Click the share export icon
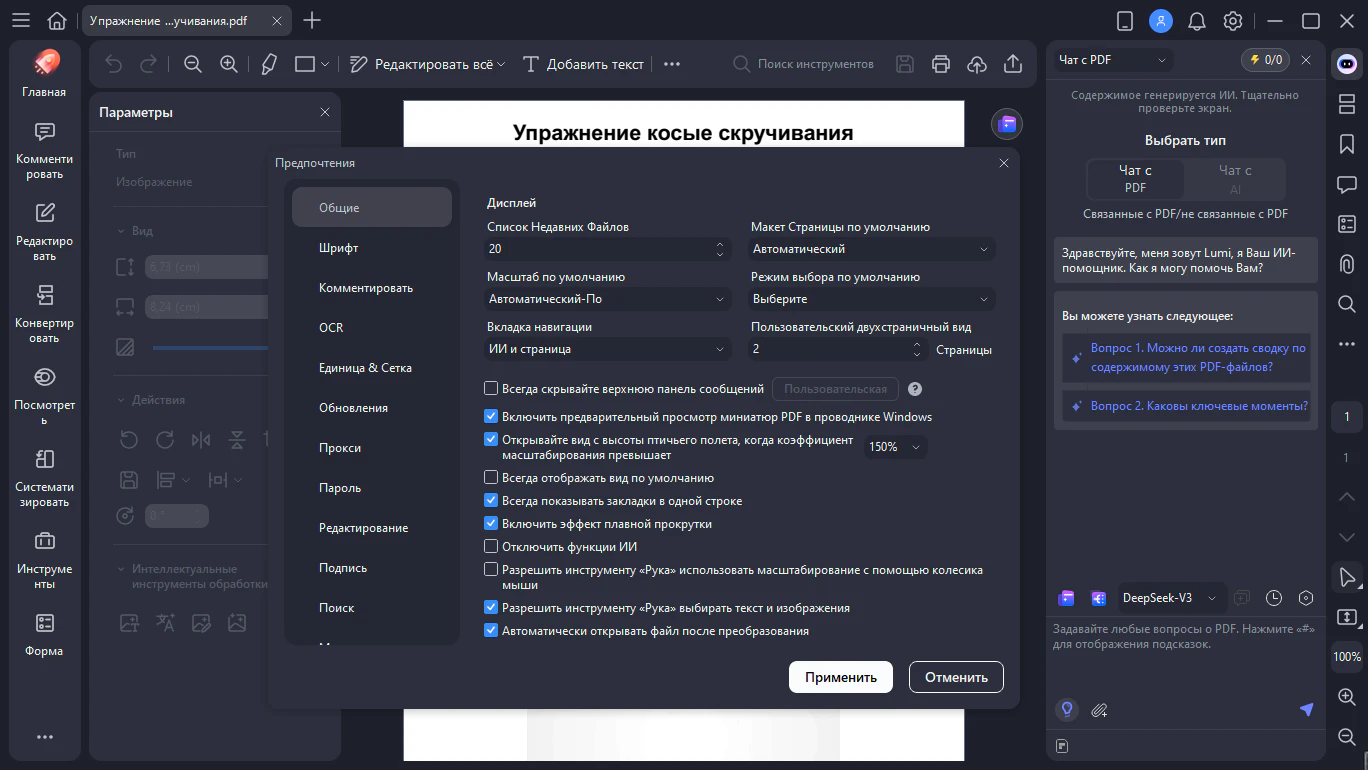This screenshot has width=1368, height=770. click(1013, 64)
